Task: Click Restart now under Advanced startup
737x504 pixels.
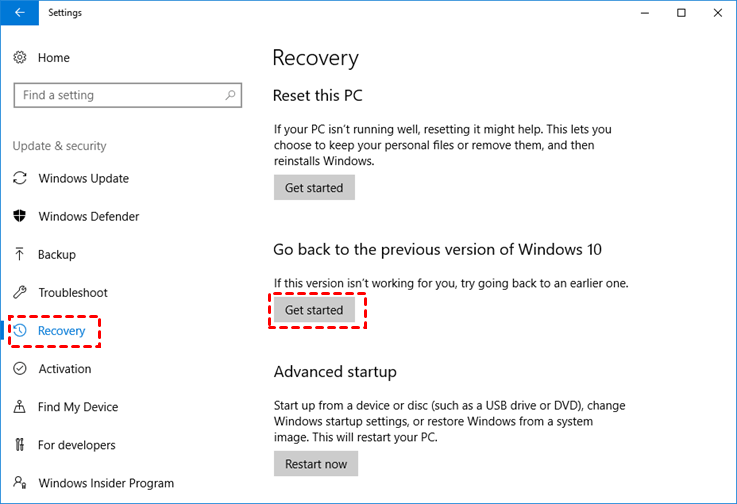Action: point(315,464)
